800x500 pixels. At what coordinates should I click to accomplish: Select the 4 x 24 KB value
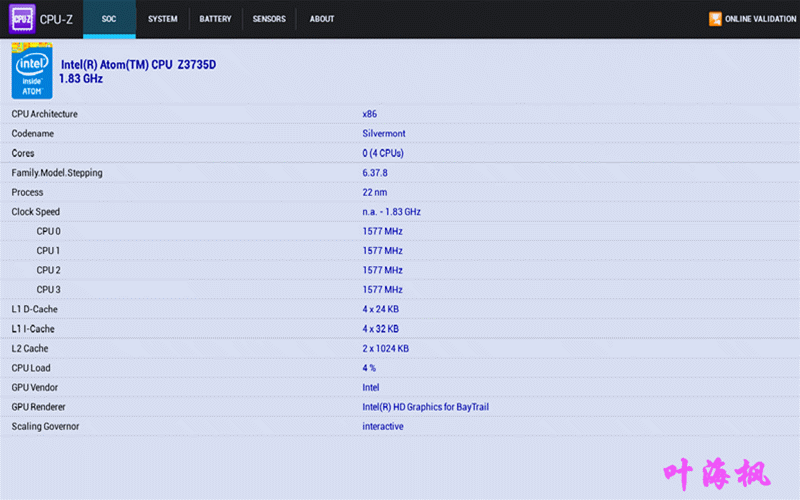coord(381,309)
